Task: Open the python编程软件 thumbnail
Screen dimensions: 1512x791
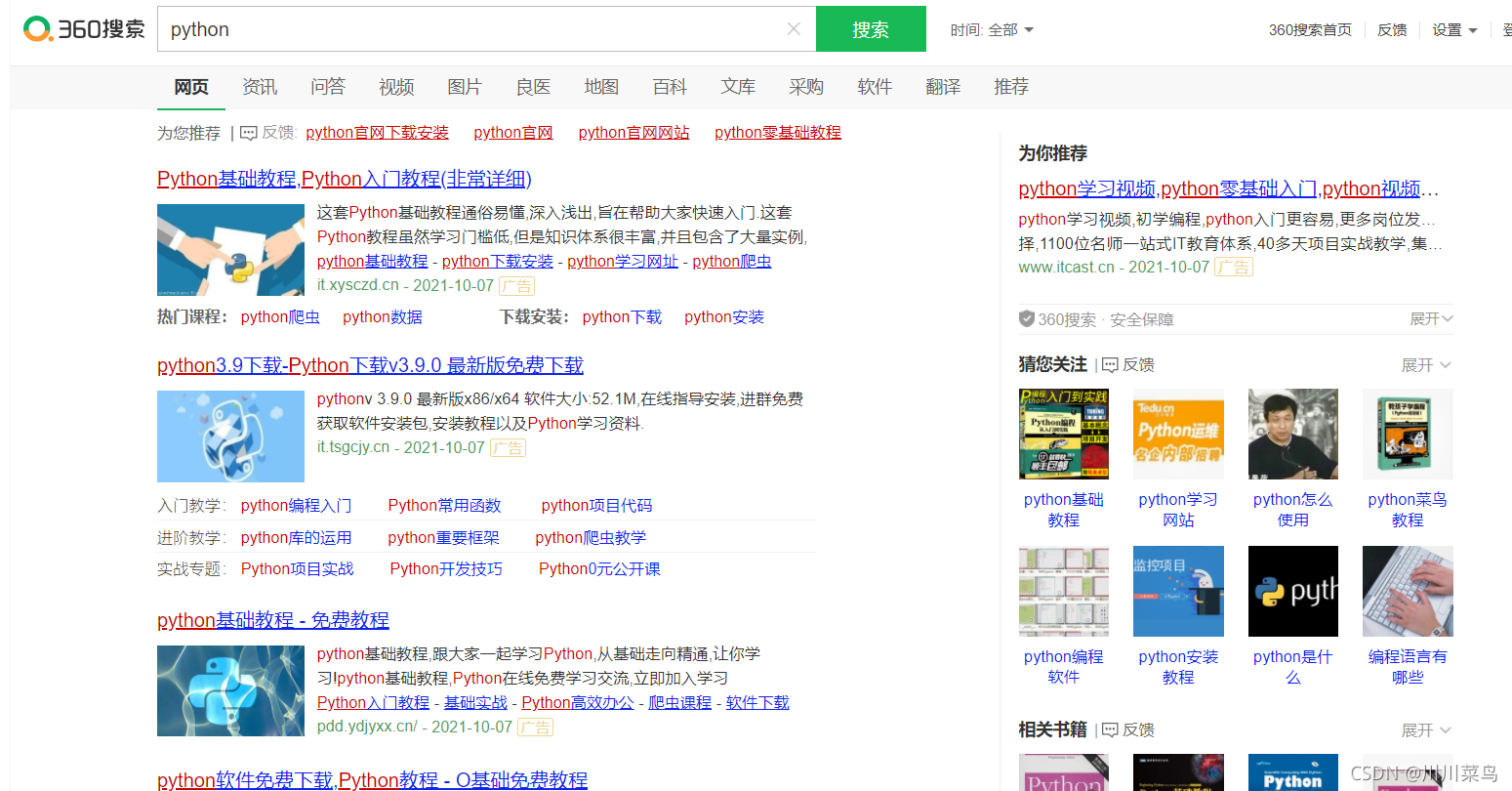Action: (x=1064, y=591)
